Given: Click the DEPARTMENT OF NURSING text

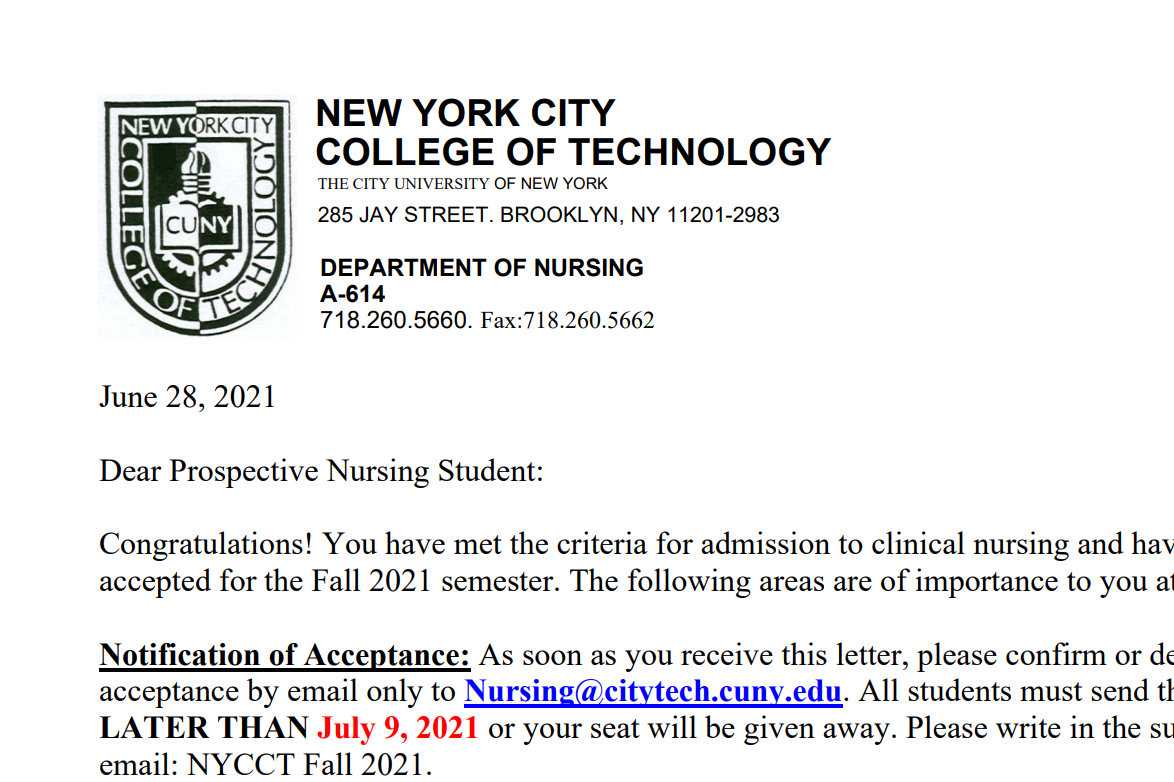Looking at the screenshot, I should (481, 268).
